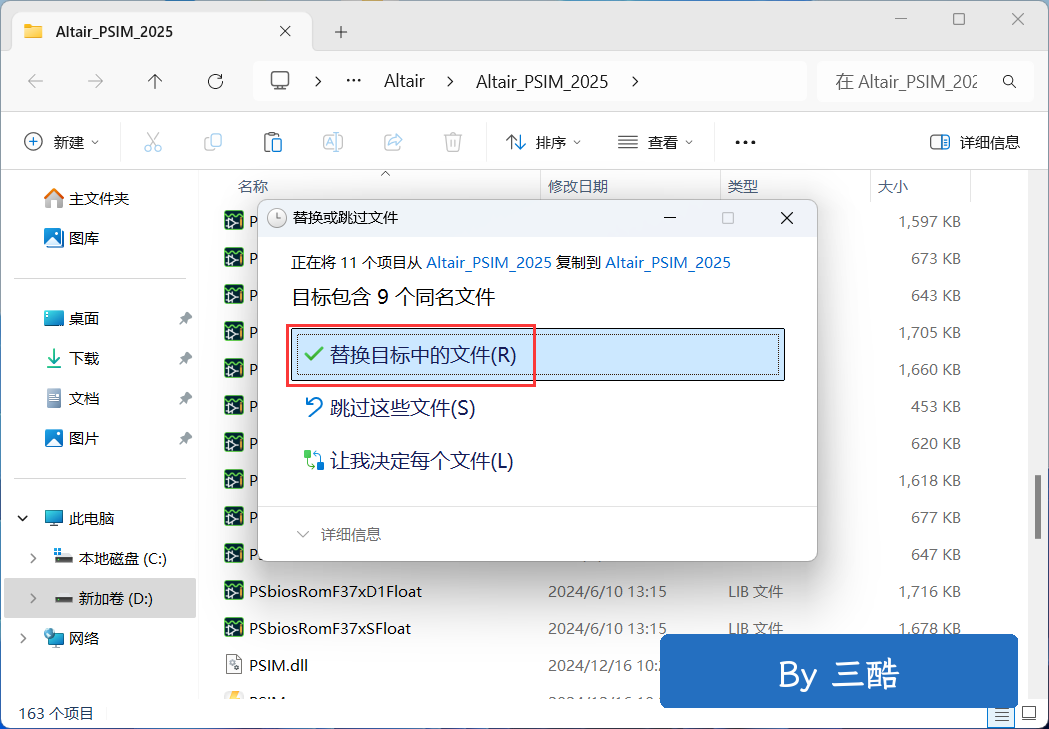Go back with the Back arrow
This screenshot has width=1049, height=729.
pos(35,82)
